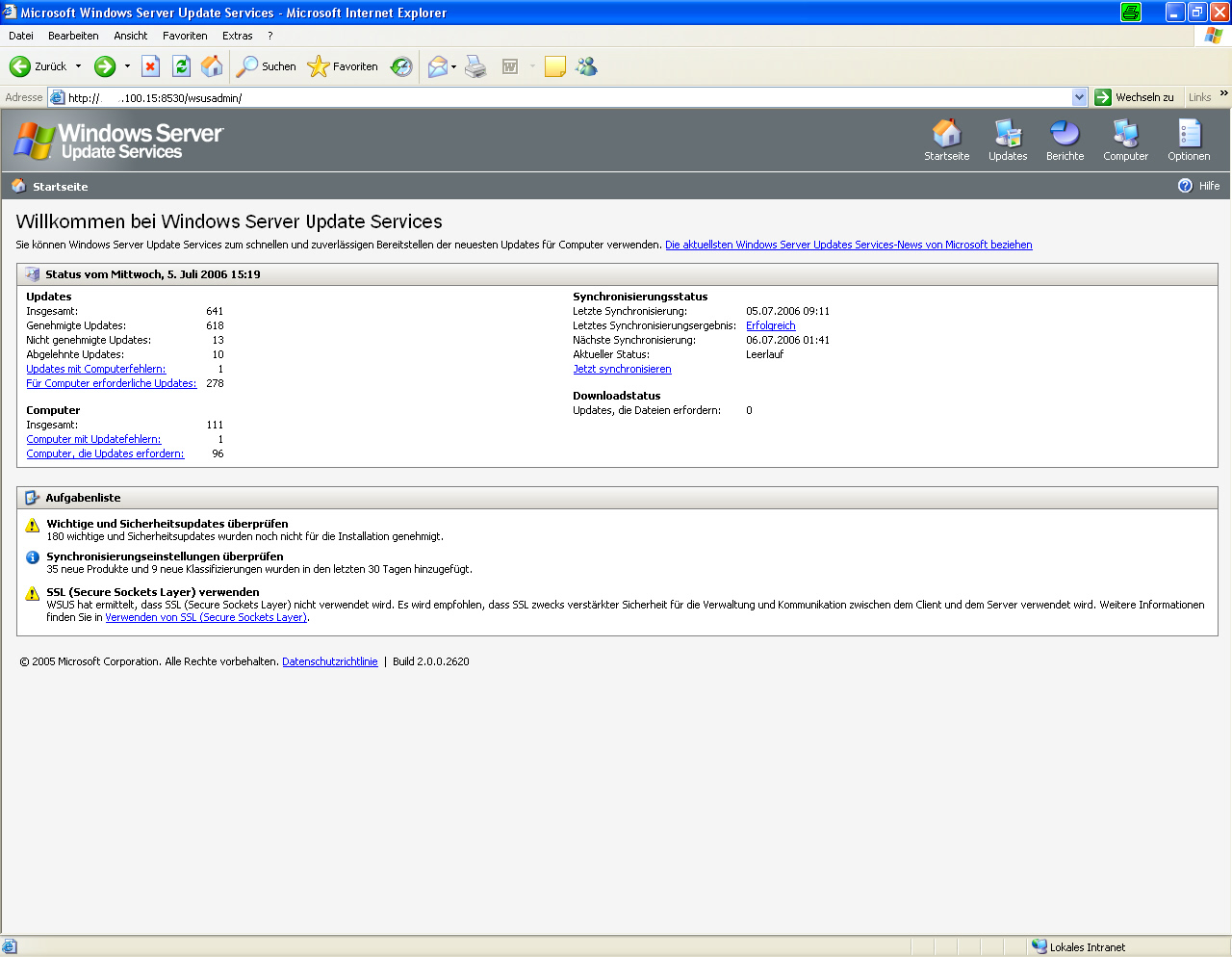Viewport: 1232px width, 957px height.
Task: Click the Synchronisierungseinstellungen überprüfen task
Action: [165, 556]
